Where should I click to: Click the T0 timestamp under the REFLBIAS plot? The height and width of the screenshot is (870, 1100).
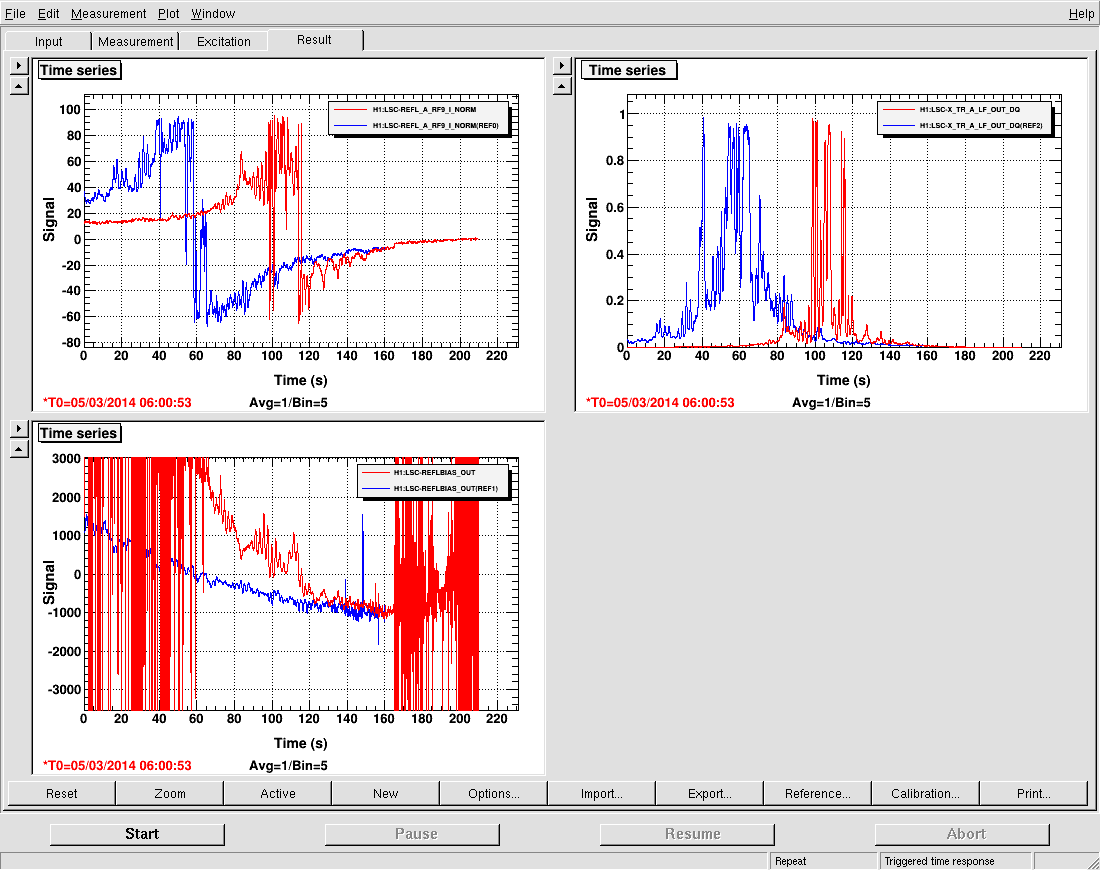coord(117,765)
